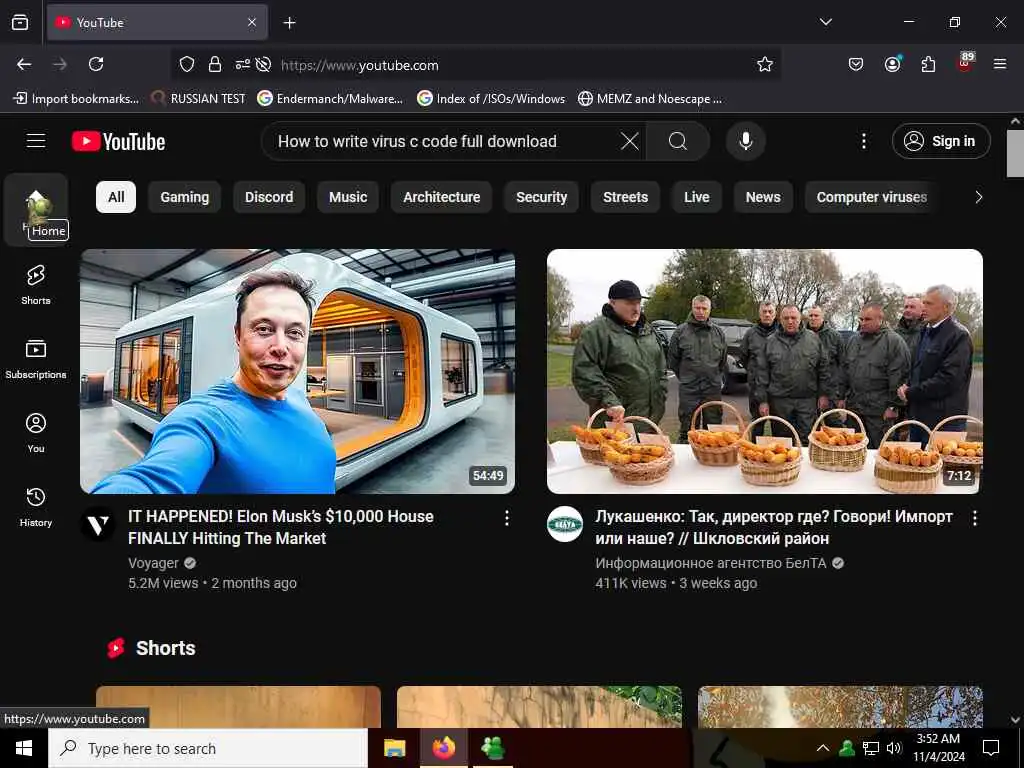The height and width of the screenshot is (768, 1024).
Task: Open the RUSSIAN TEST bookmark
Action: click(198, 99)
